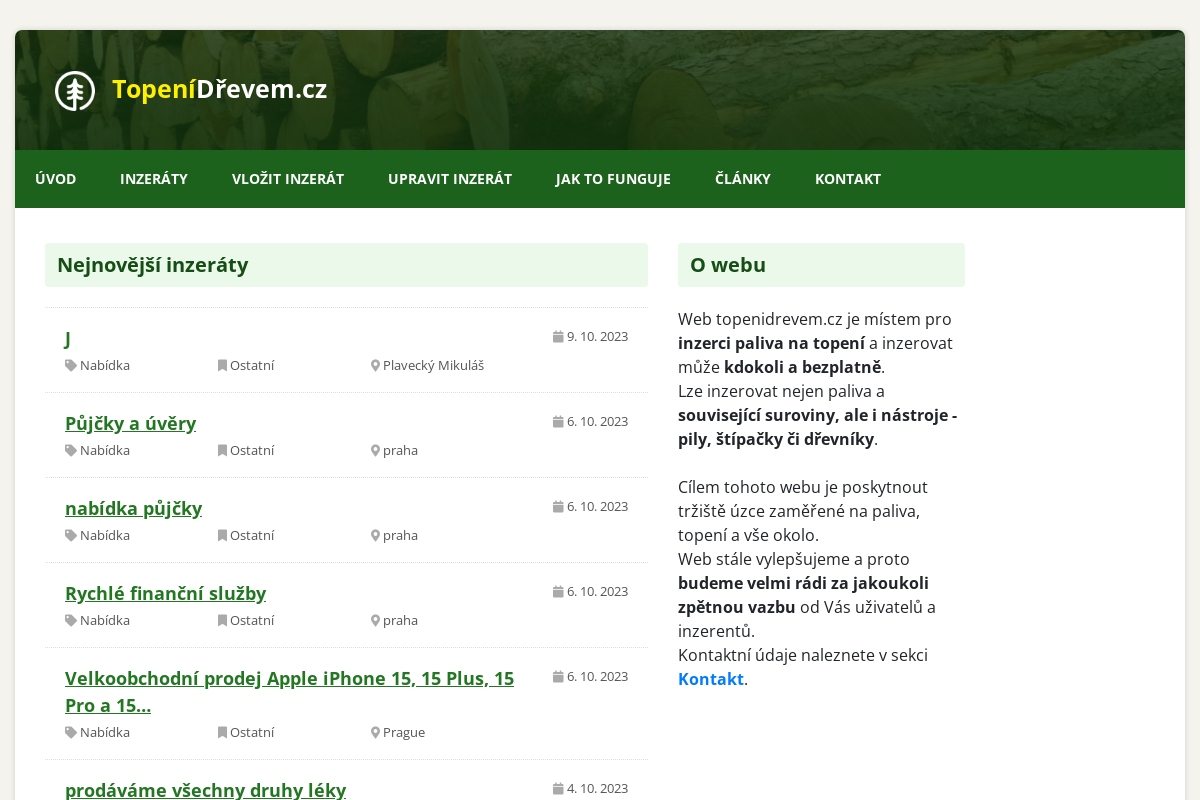
Task: Open the Půjčky a úvěry listing
Action: 130,423
